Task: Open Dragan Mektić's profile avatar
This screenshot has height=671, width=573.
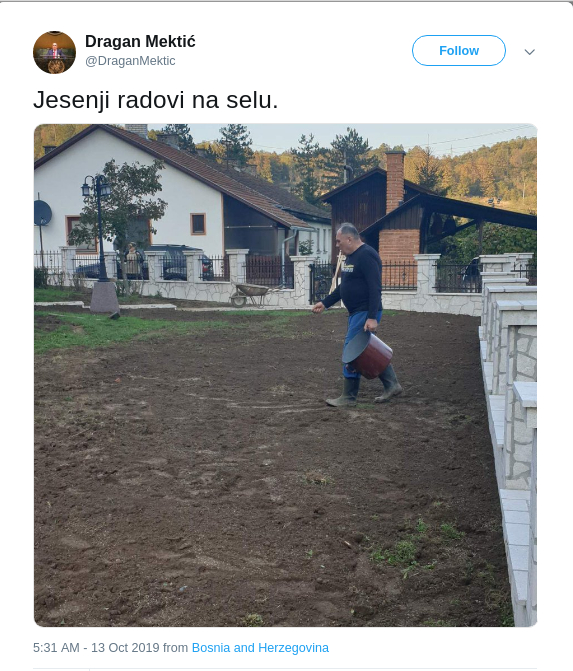Action: click(x=54, y=52)
